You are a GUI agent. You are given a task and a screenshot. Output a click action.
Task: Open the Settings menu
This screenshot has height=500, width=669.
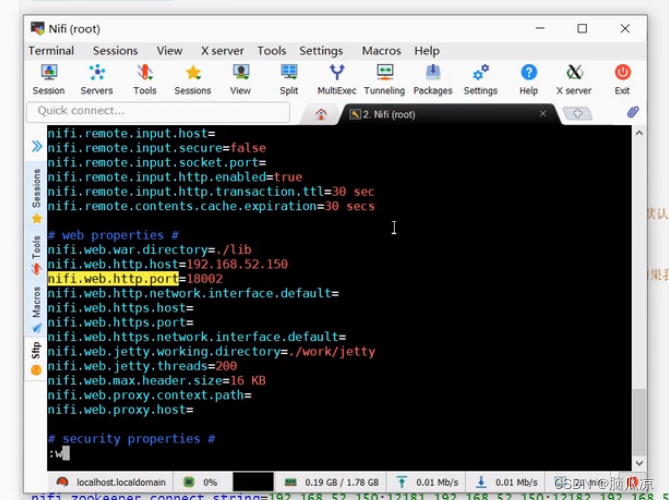[x=321, y=51]
